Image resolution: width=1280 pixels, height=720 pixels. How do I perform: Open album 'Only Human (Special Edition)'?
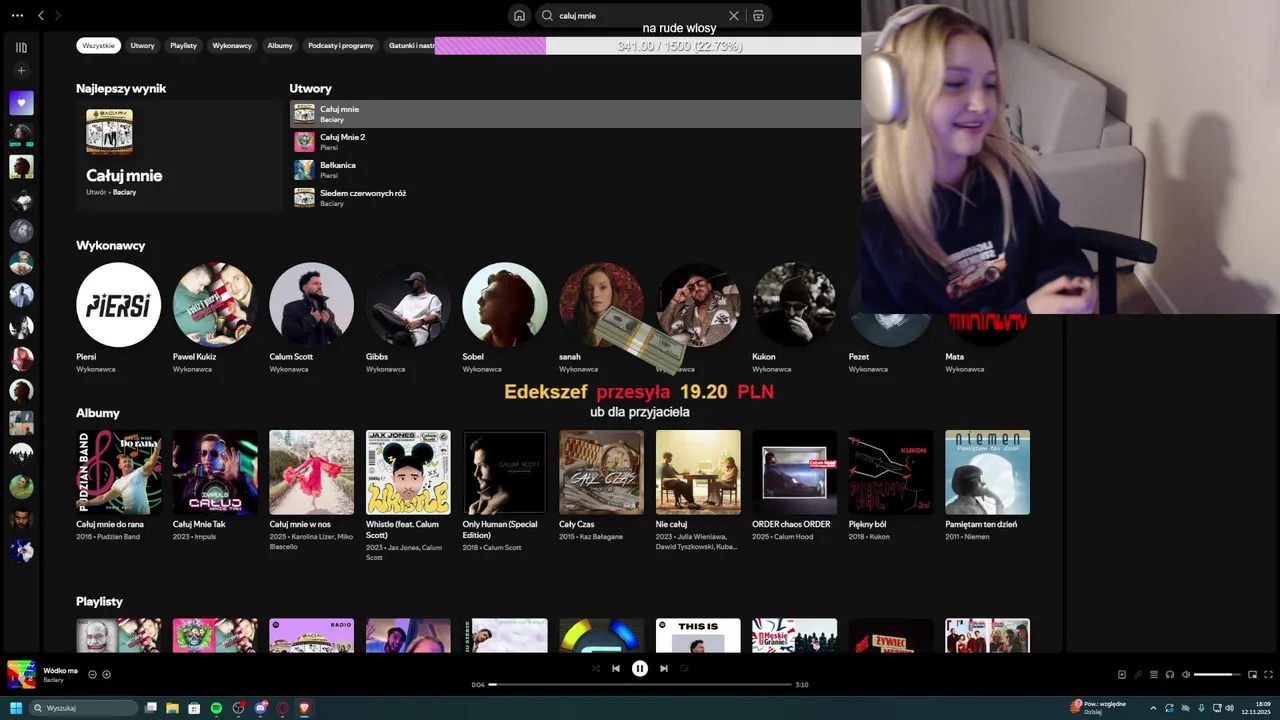coord(504,472)
